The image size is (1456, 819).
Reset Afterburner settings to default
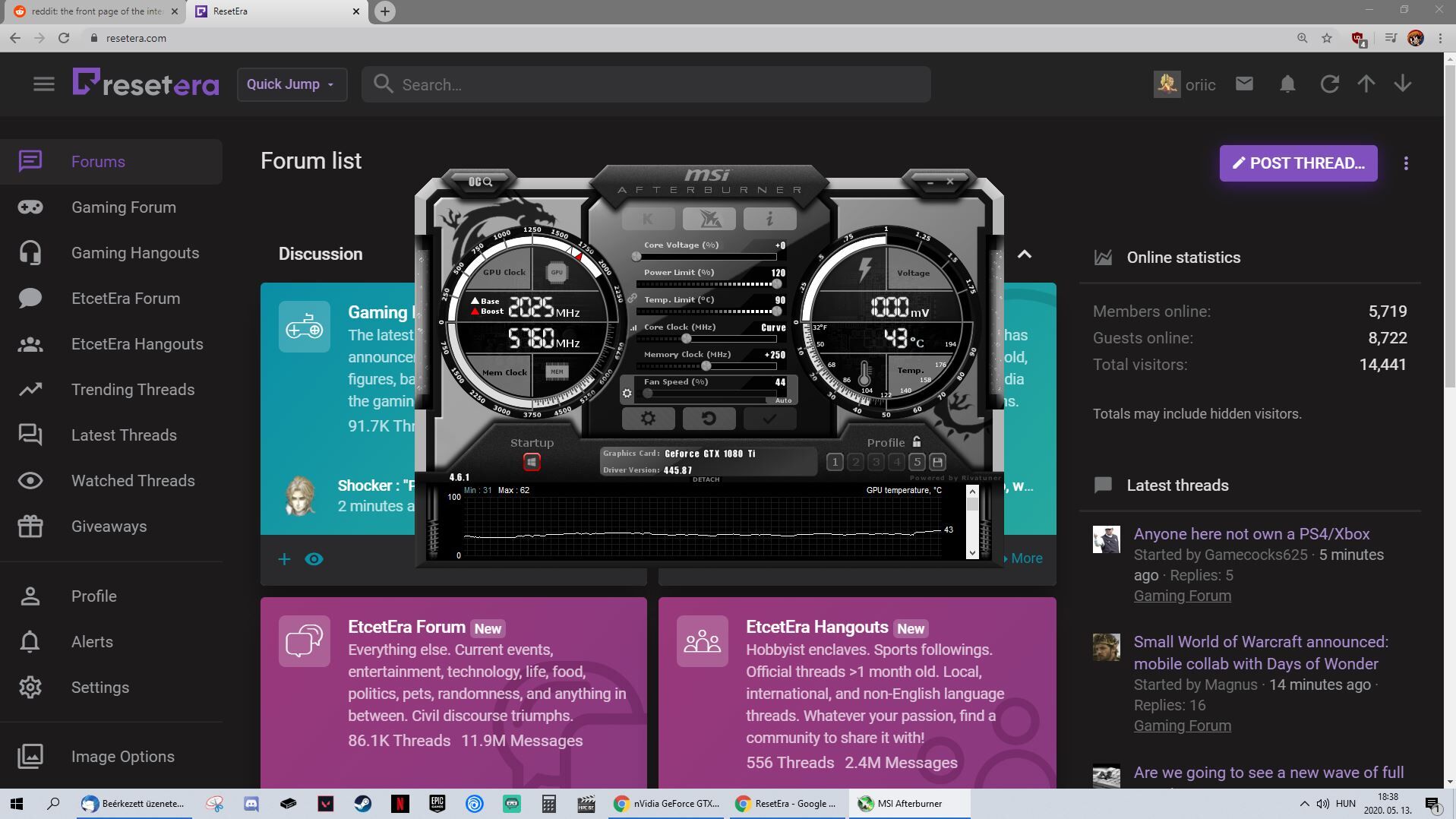(709, 419)
